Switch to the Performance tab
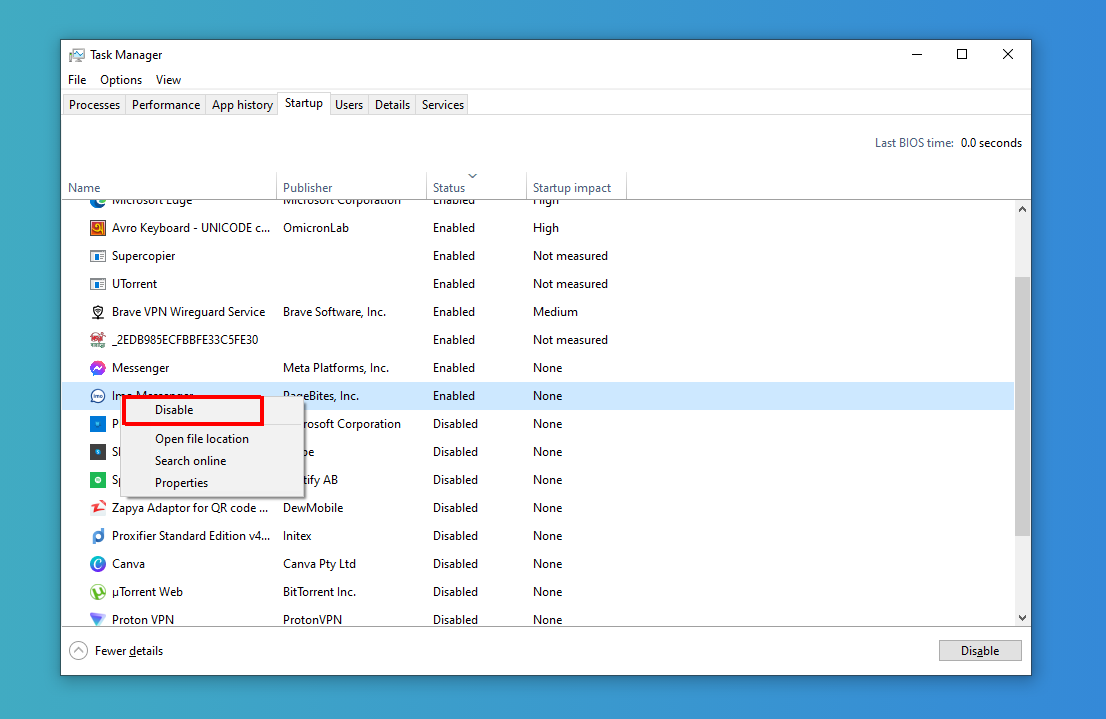The height and width of the screenshot is (719, 1106). point(166,104)
